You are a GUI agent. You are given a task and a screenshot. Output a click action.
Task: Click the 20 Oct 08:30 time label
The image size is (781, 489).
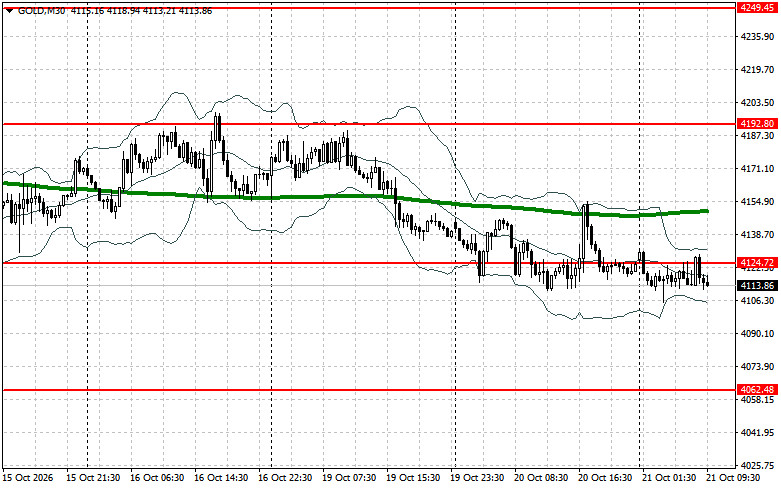click(x=541, y=478)
